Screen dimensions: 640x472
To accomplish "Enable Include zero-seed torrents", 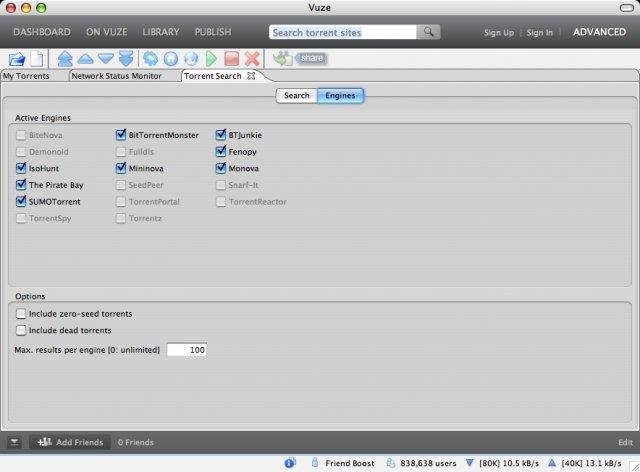I will coord(21,314).
